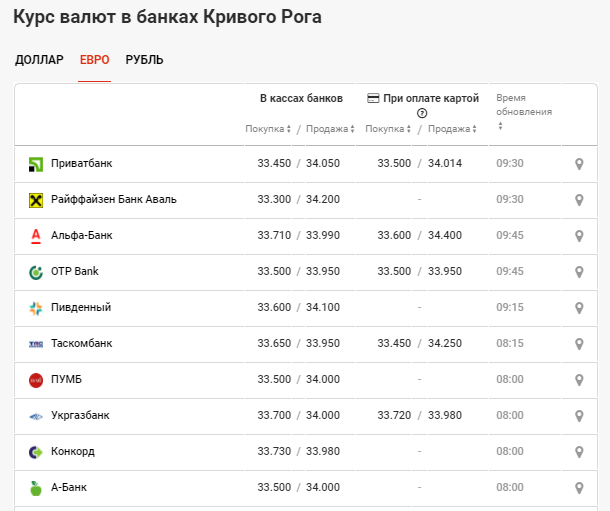Click the map pin icon for Приватбанк

579,164
